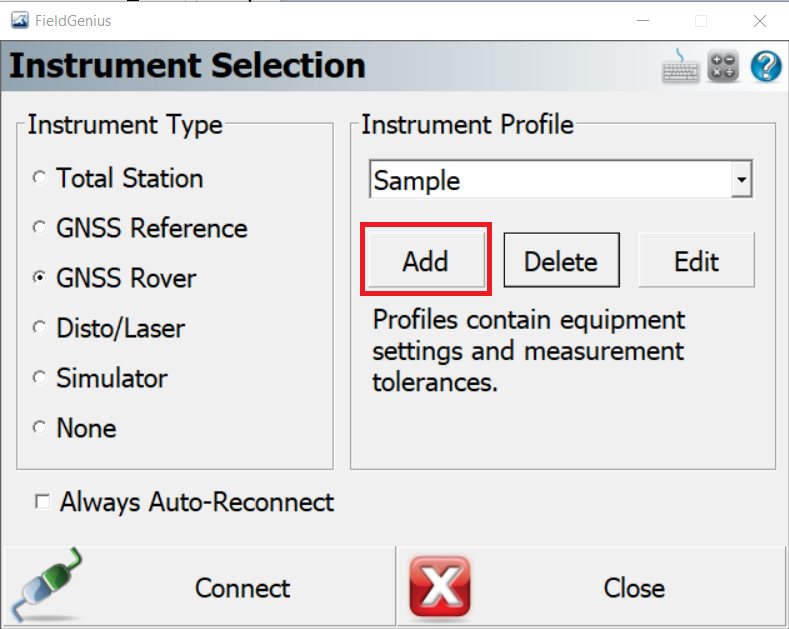Edit the Sample instrument profile
The width and height of the screenshot is (789, 629).
tap(696, 260)
